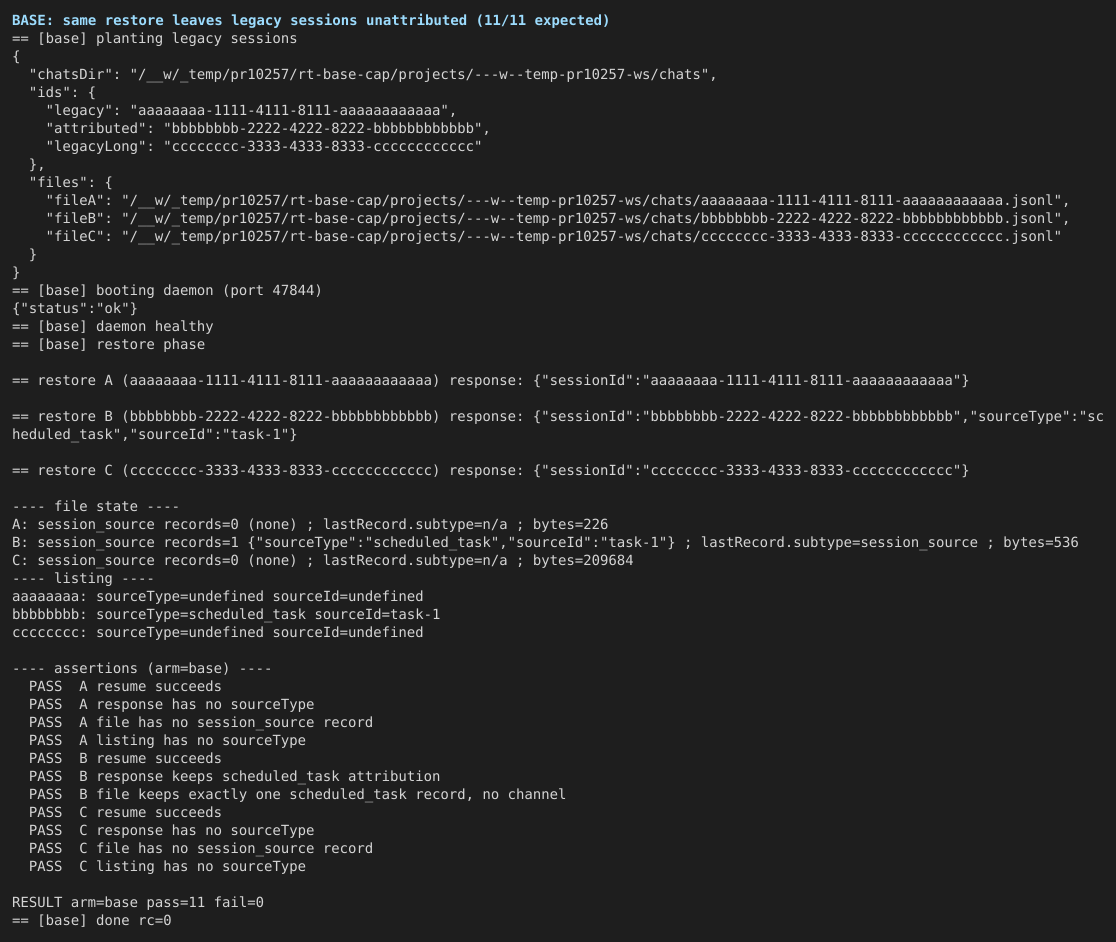Click the restore B response line
Screen dimensions: 1116x942
pos(558,425)
